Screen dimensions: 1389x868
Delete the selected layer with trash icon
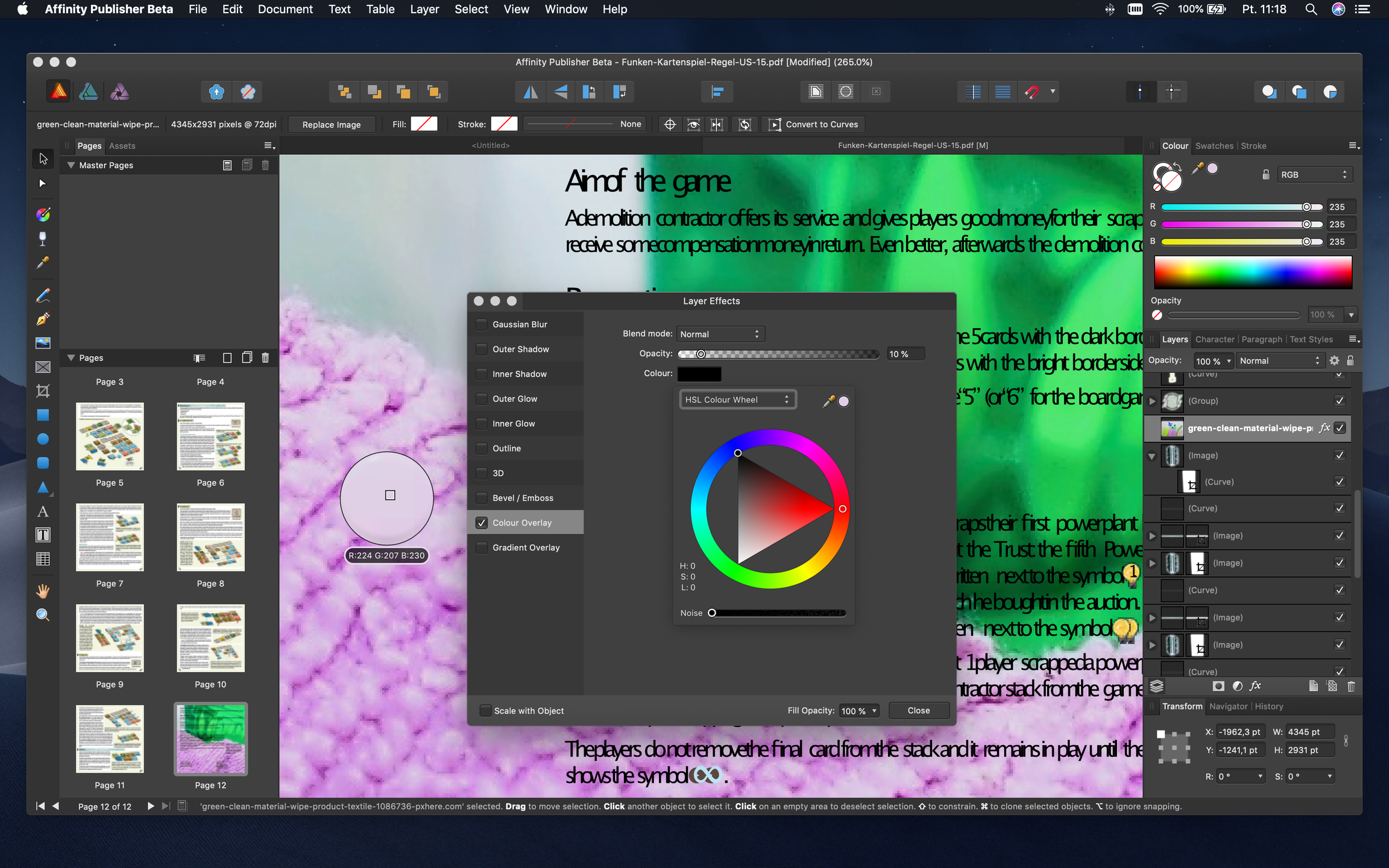click(1351, 686)
